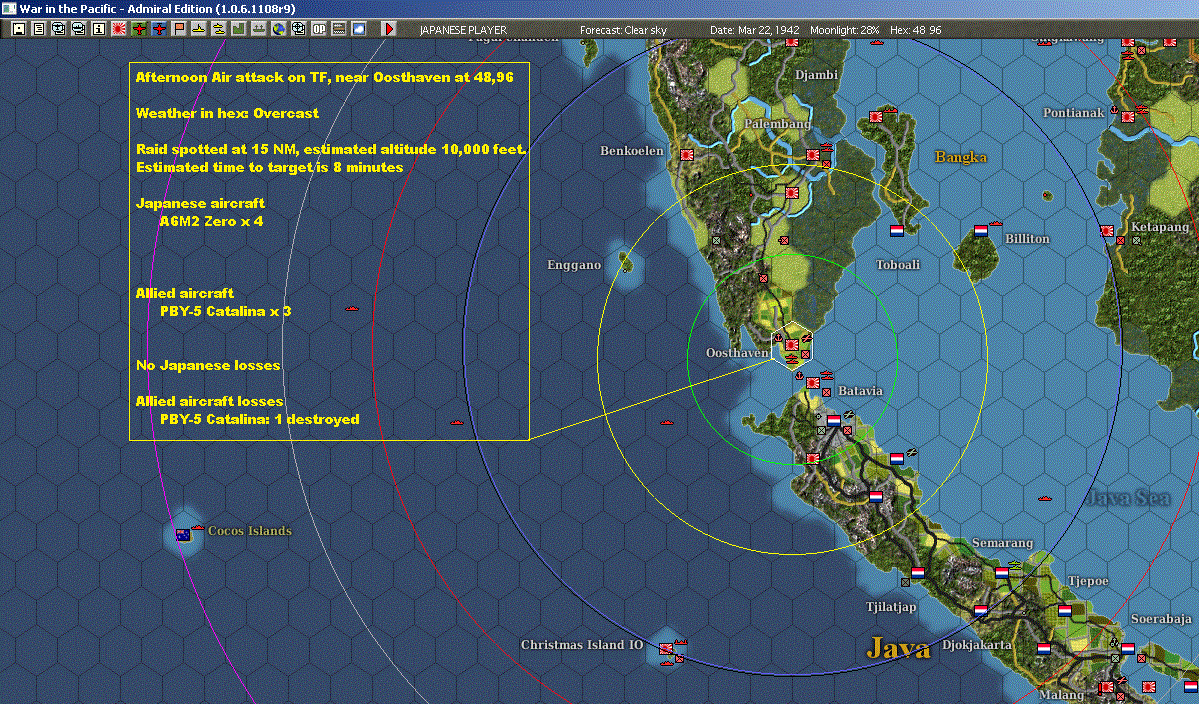1199x704 pixels.
Task: Click the highlighted Oosthaven base hex
Action: click(792, 346)
